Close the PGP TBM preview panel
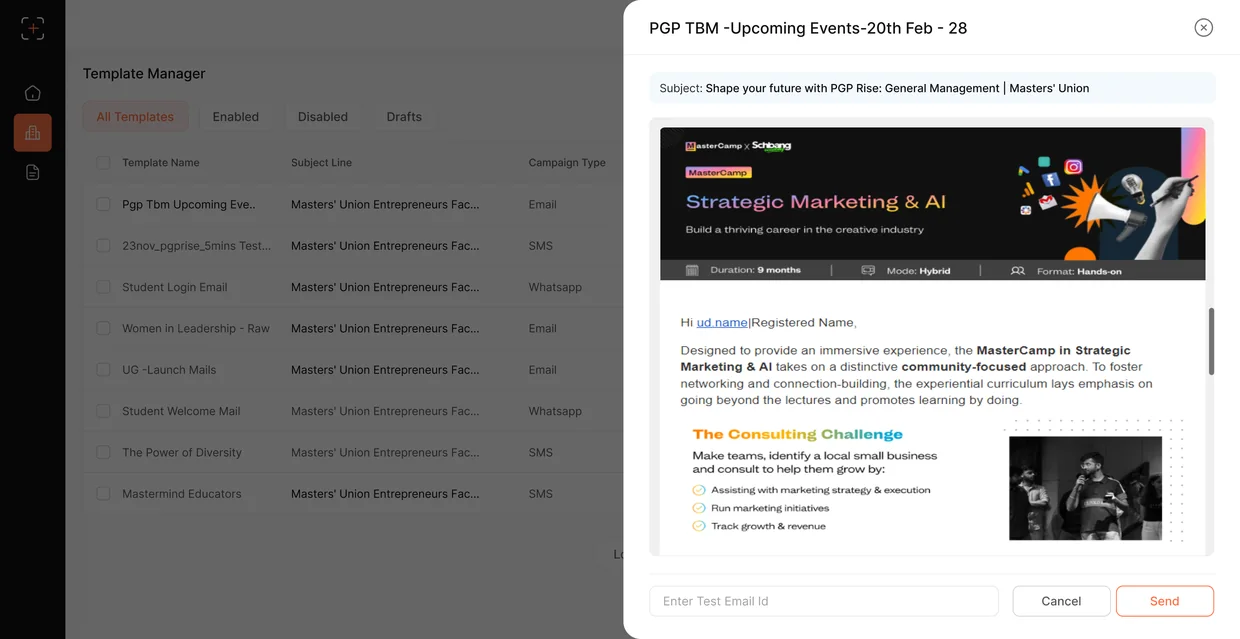 pos(1203,28)
